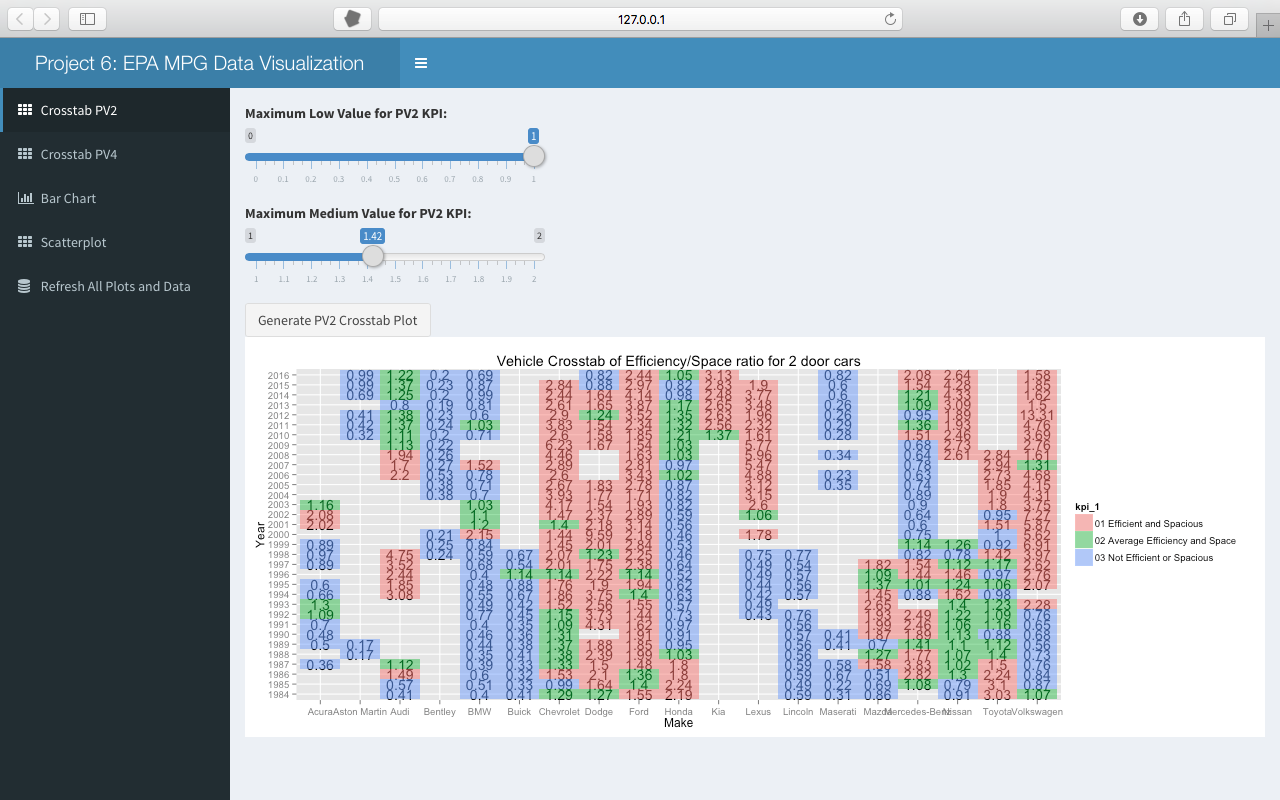Viewport: 1280px width, 800px height.
Task: Open Crosstab PV4 menu item
Action: pos(115,154)
